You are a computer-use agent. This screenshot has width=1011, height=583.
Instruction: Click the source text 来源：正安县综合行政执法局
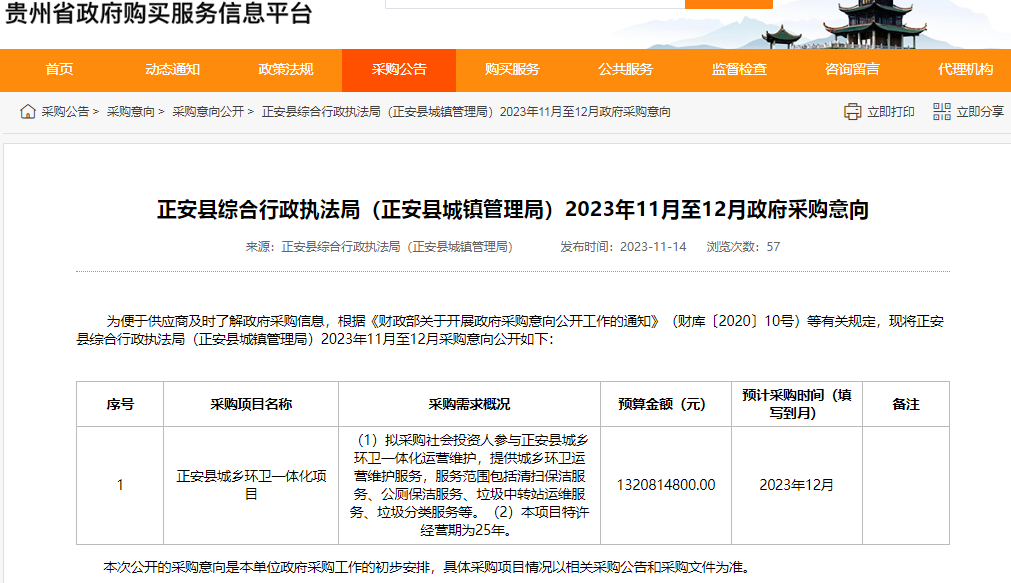pyautogui.click(x=379, y=247)
